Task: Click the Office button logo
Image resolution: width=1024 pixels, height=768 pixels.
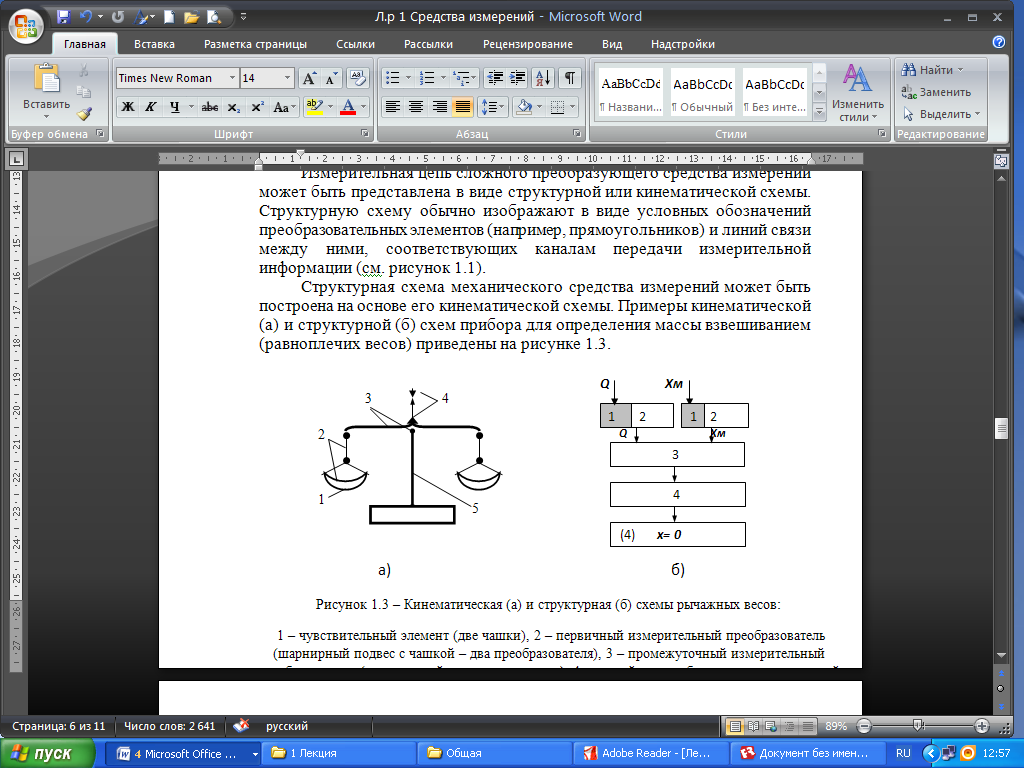Action: (x=26, y=27)
